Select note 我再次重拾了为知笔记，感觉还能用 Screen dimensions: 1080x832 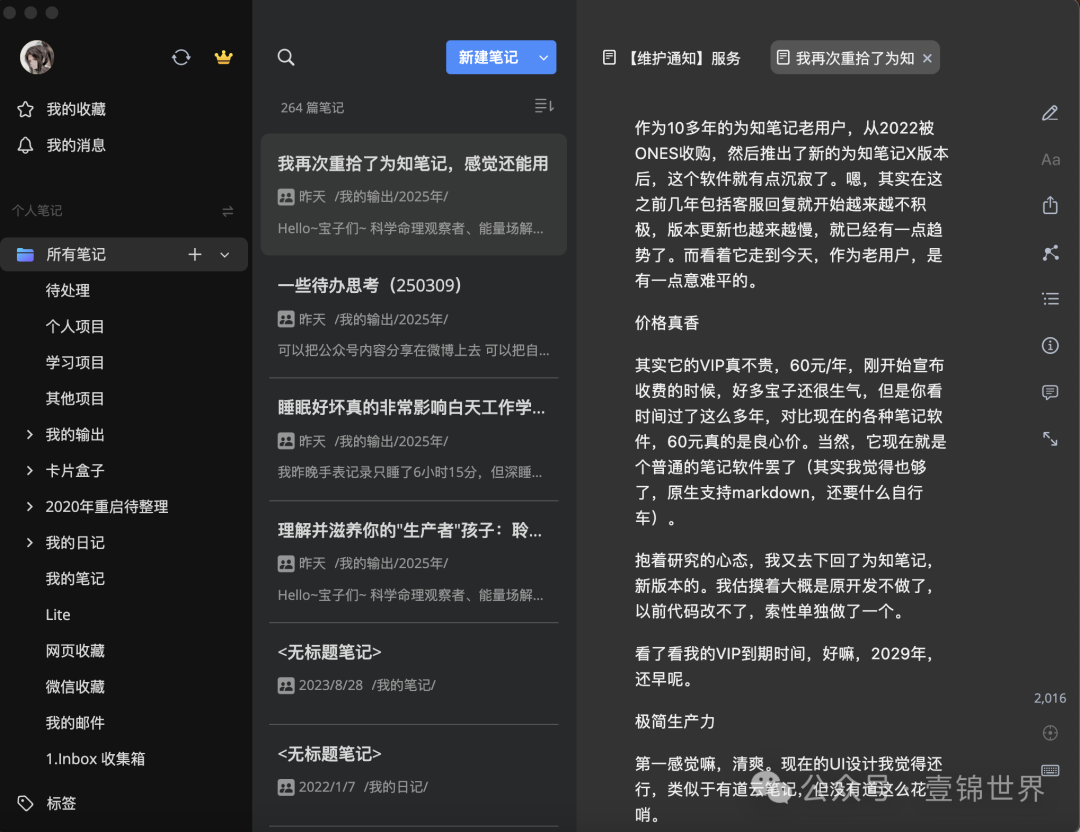click(x=413, y=194)
